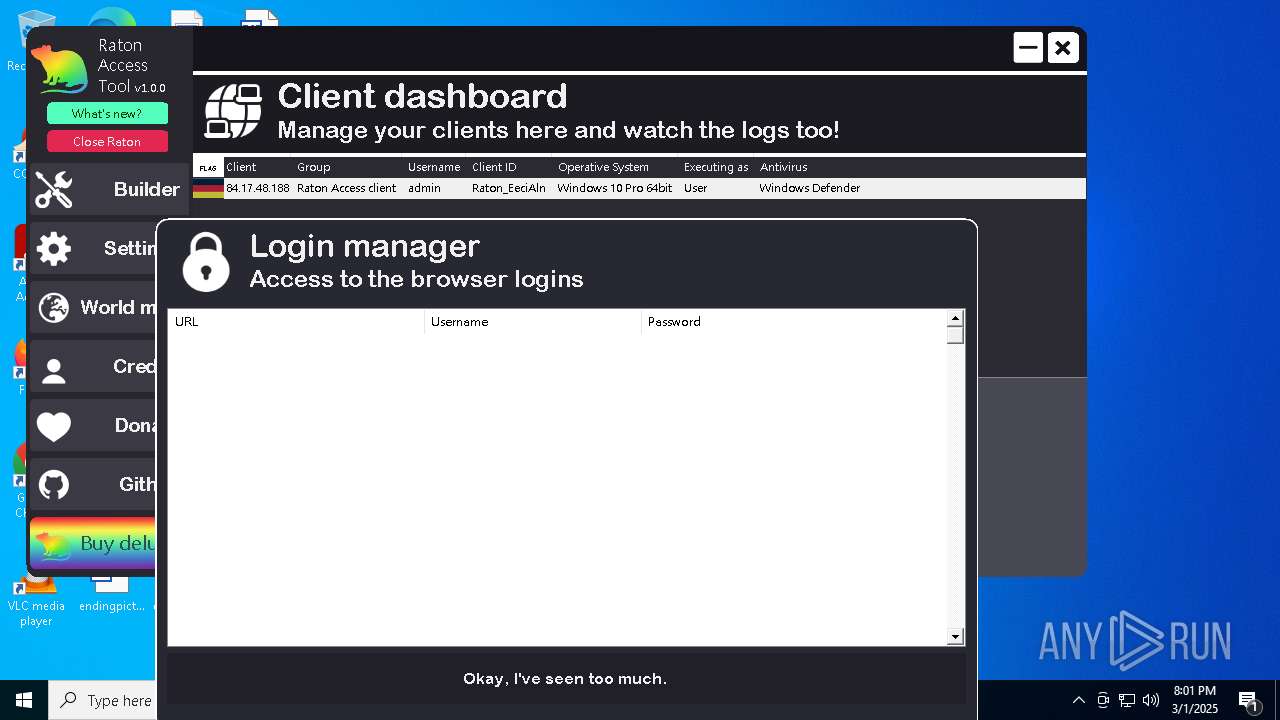Minimize the Raton dashboard window
Image resolution: width=1280 pixels, height=720 pixels.
click(1028, 48)
